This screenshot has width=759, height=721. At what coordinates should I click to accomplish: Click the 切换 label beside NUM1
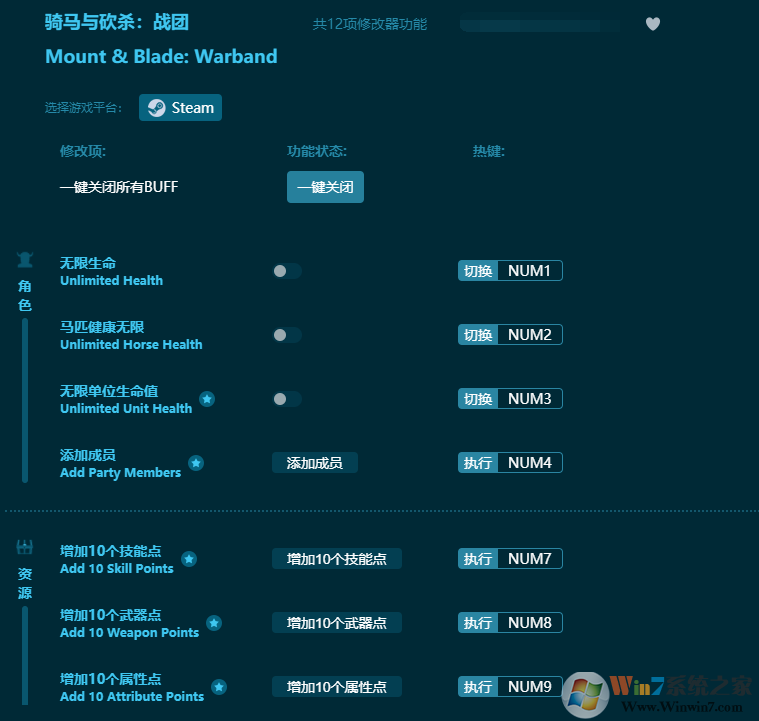478,271
